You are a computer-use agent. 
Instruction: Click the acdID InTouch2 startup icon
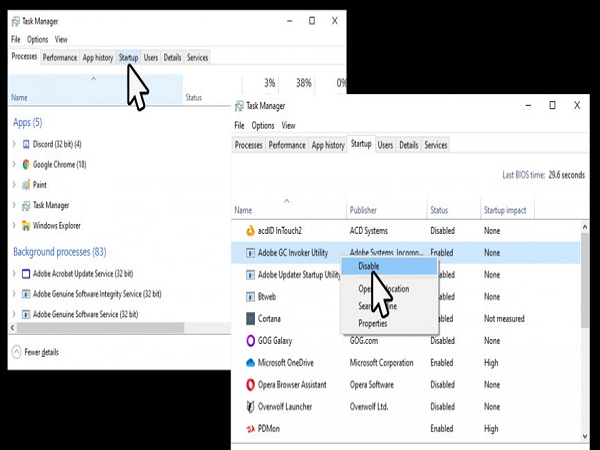click(x=250, y=231)
